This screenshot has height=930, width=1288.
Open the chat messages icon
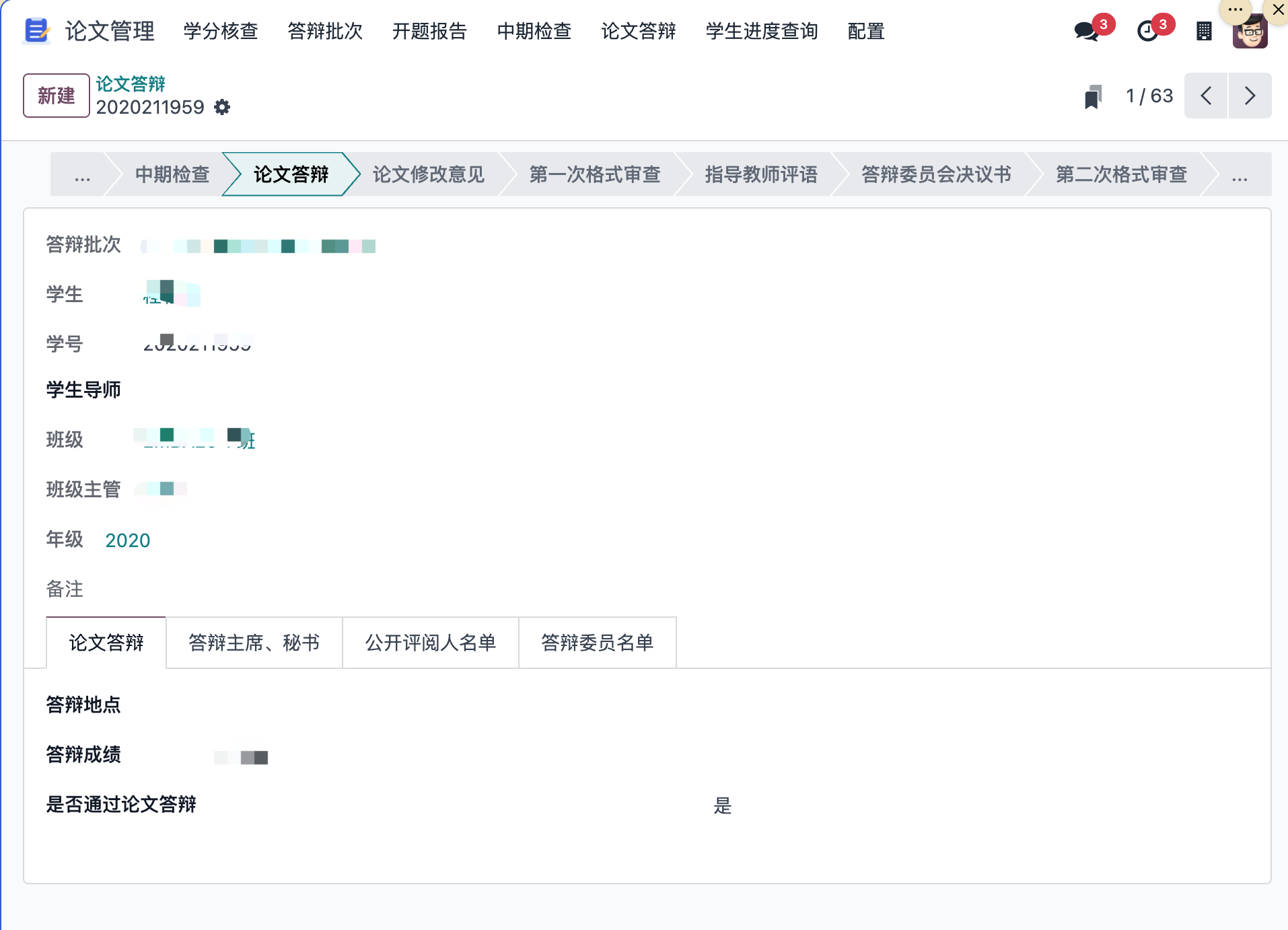(1085, 32)
